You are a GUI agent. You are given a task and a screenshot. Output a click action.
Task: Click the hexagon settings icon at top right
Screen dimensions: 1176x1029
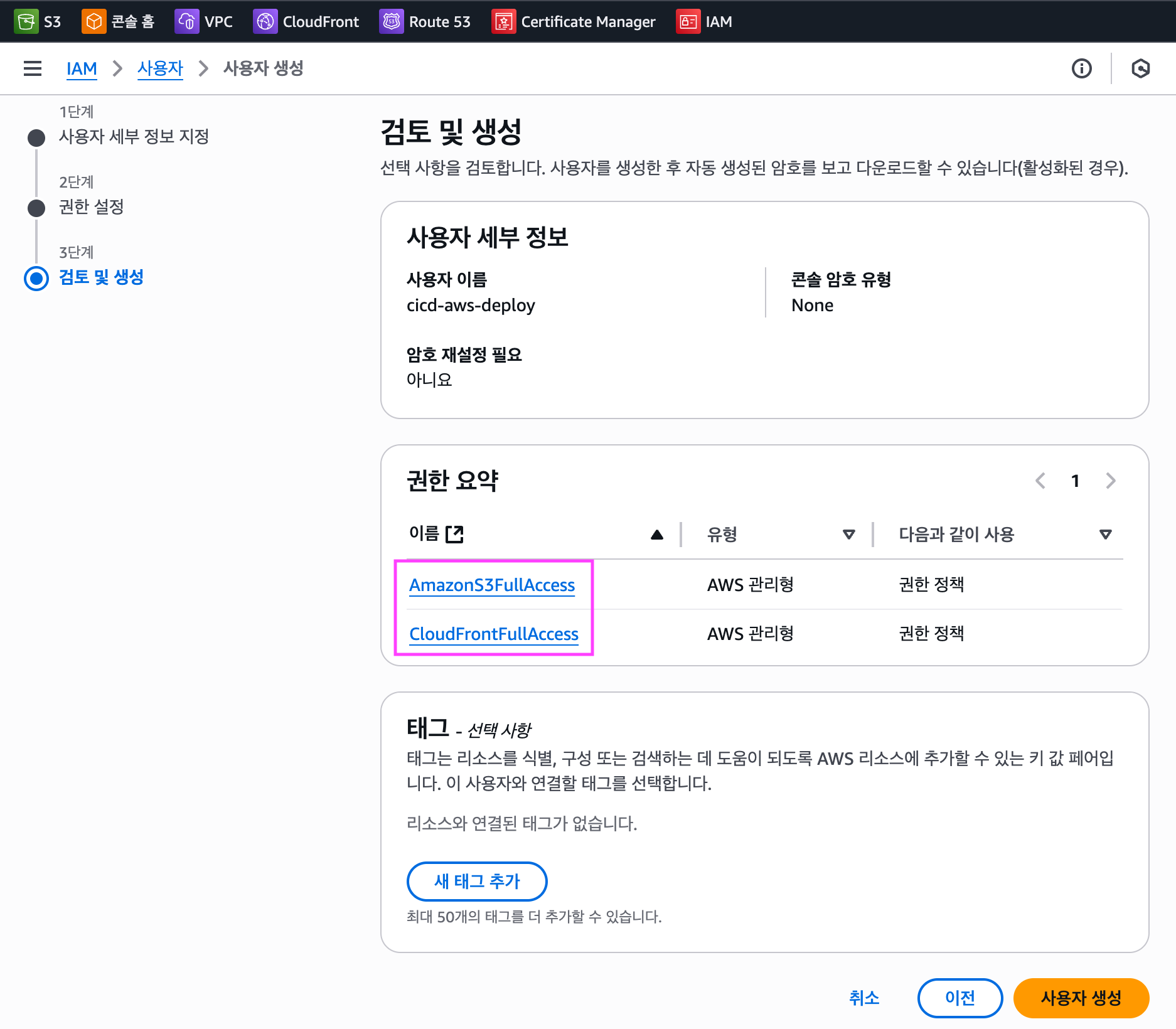click(x=1140, y=68)
